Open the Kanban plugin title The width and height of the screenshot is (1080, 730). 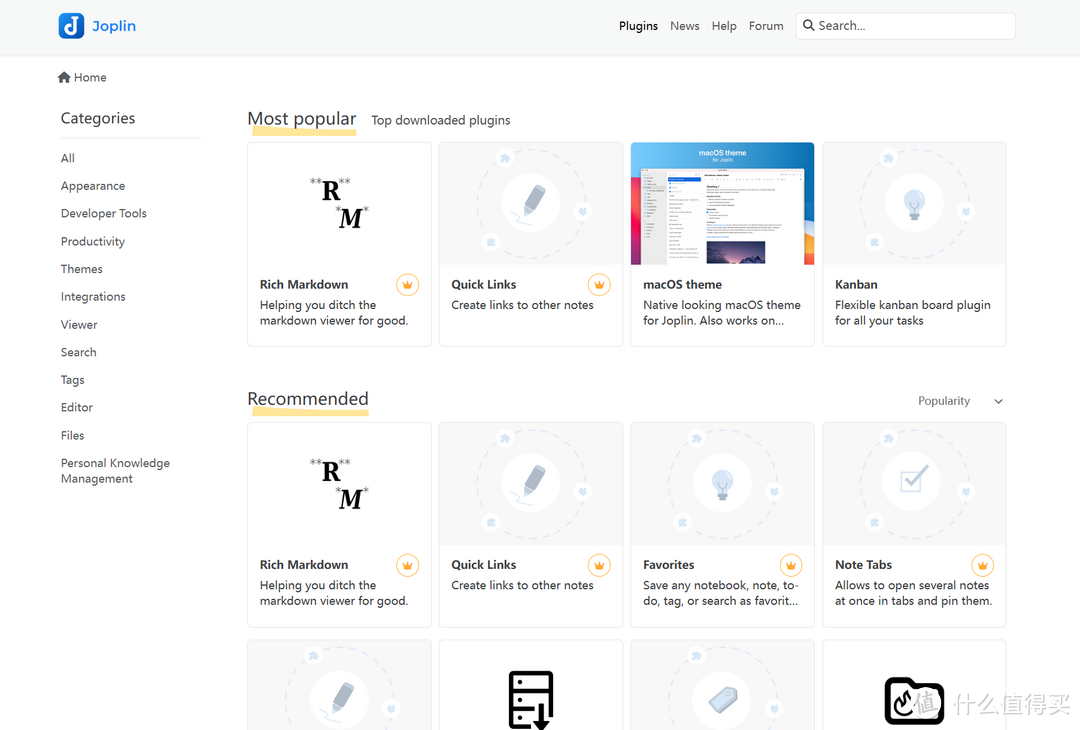point(856,284)
